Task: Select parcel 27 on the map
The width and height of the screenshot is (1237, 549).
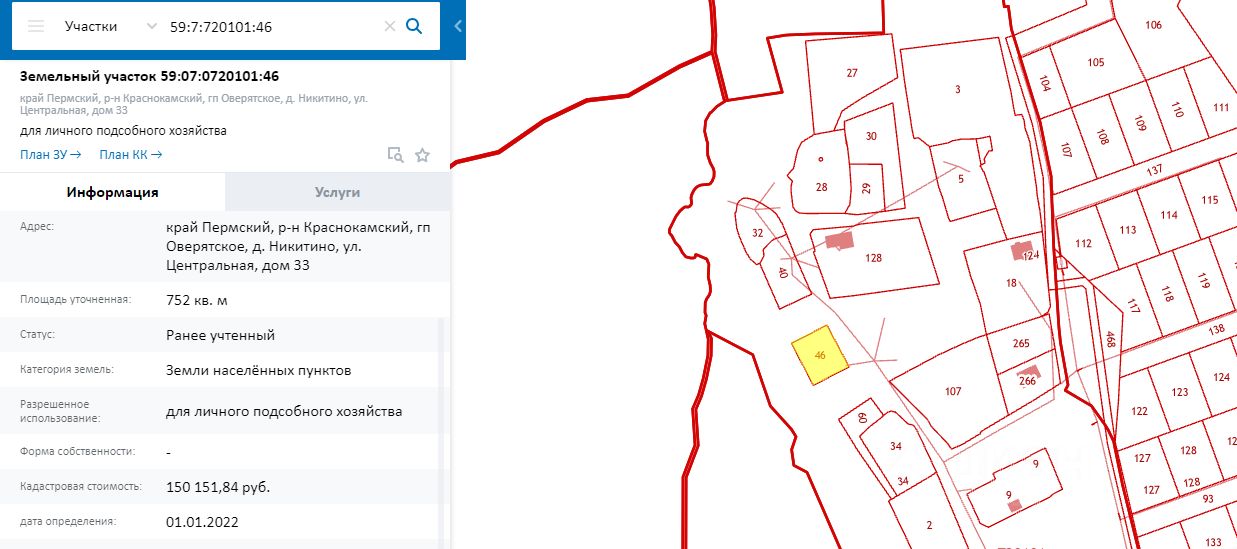Action: (x=852, y=73)
